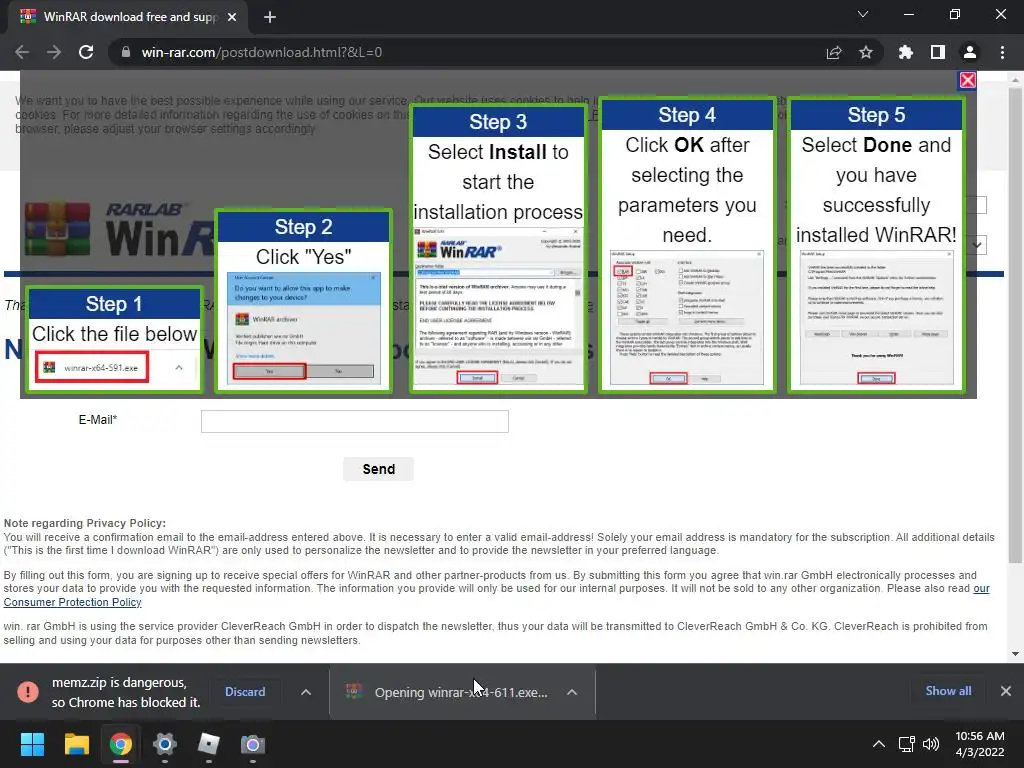The image size is (1024, 768).
Task: Open the Roblox taskbar icon
Action: 208,744
